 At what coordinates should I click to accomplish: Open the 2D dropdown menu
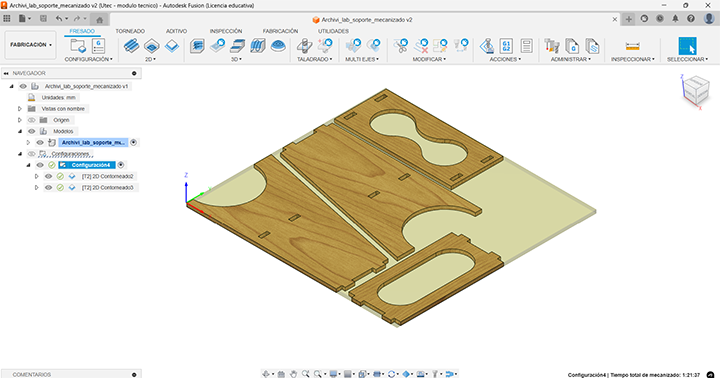(x=151, y=59)
